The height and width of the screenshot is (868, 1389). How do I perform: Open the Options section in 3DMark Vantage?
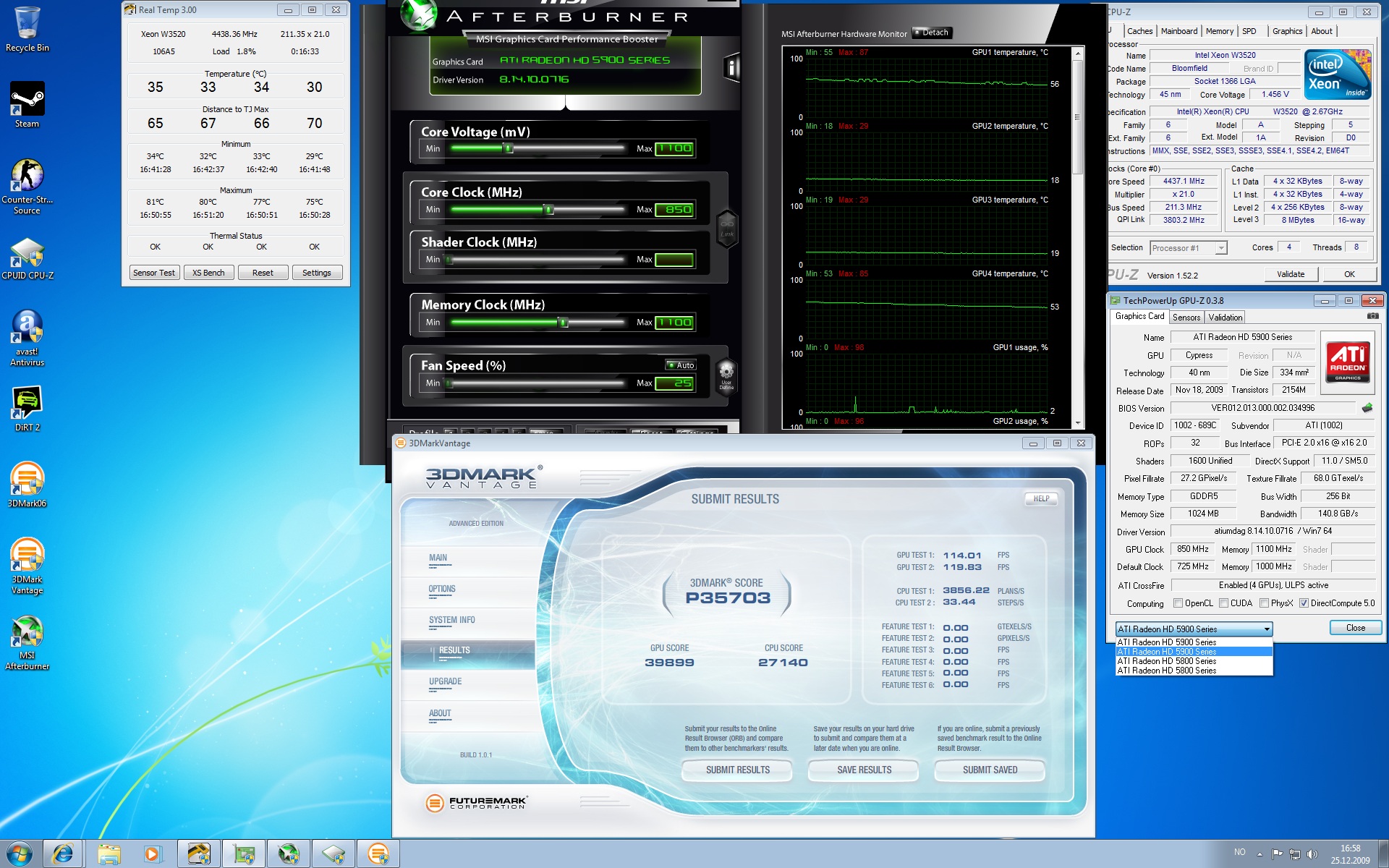pos(442,590)
